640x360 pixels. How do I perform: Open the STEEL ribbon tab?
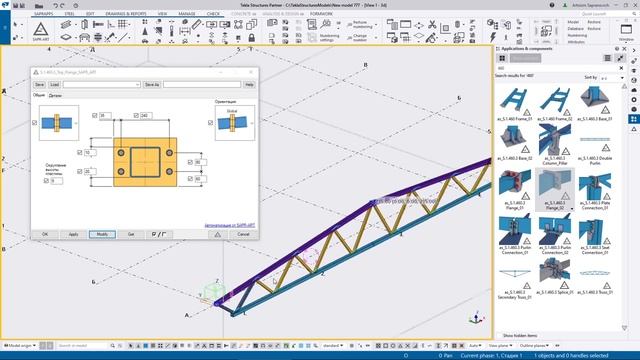point(69,14)
